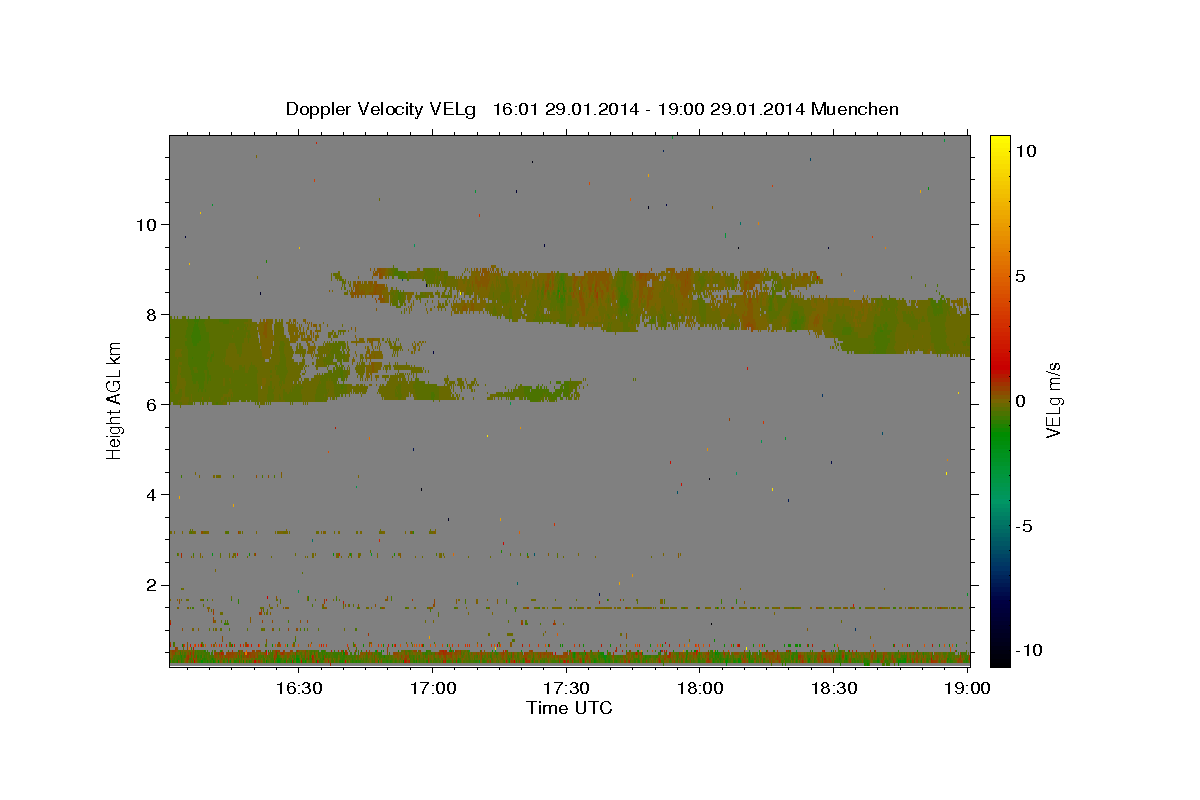Click the 17:00 time tick label
The width and height of the screenshot is (1200, 800).
(432, 688)
